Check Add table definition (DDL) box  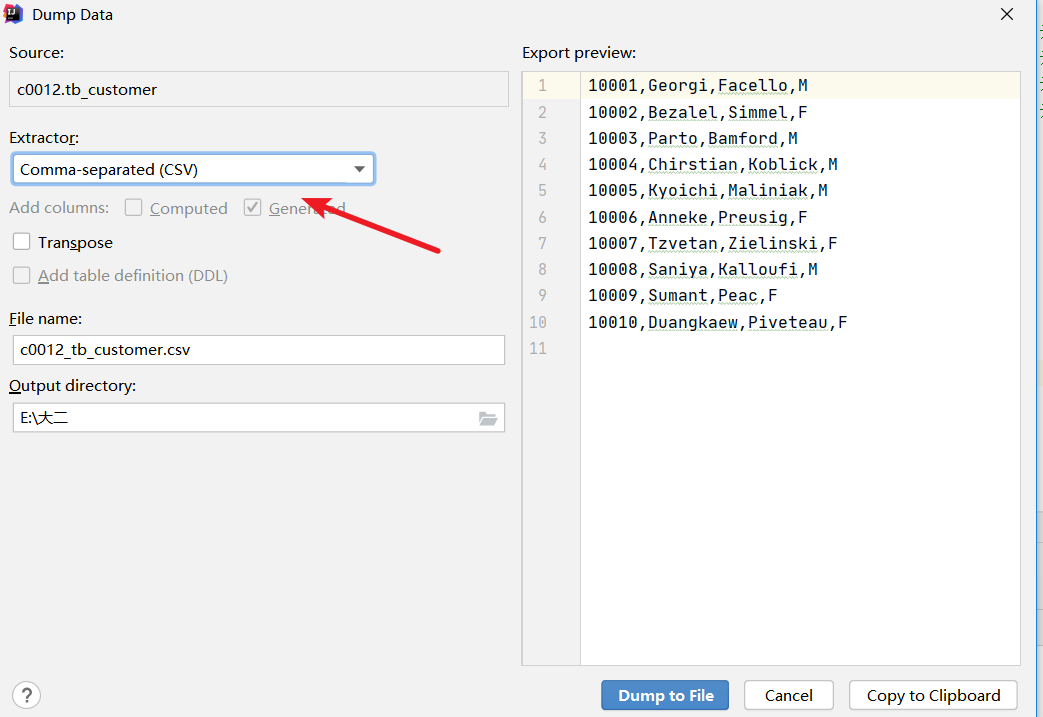click(22, 275)
